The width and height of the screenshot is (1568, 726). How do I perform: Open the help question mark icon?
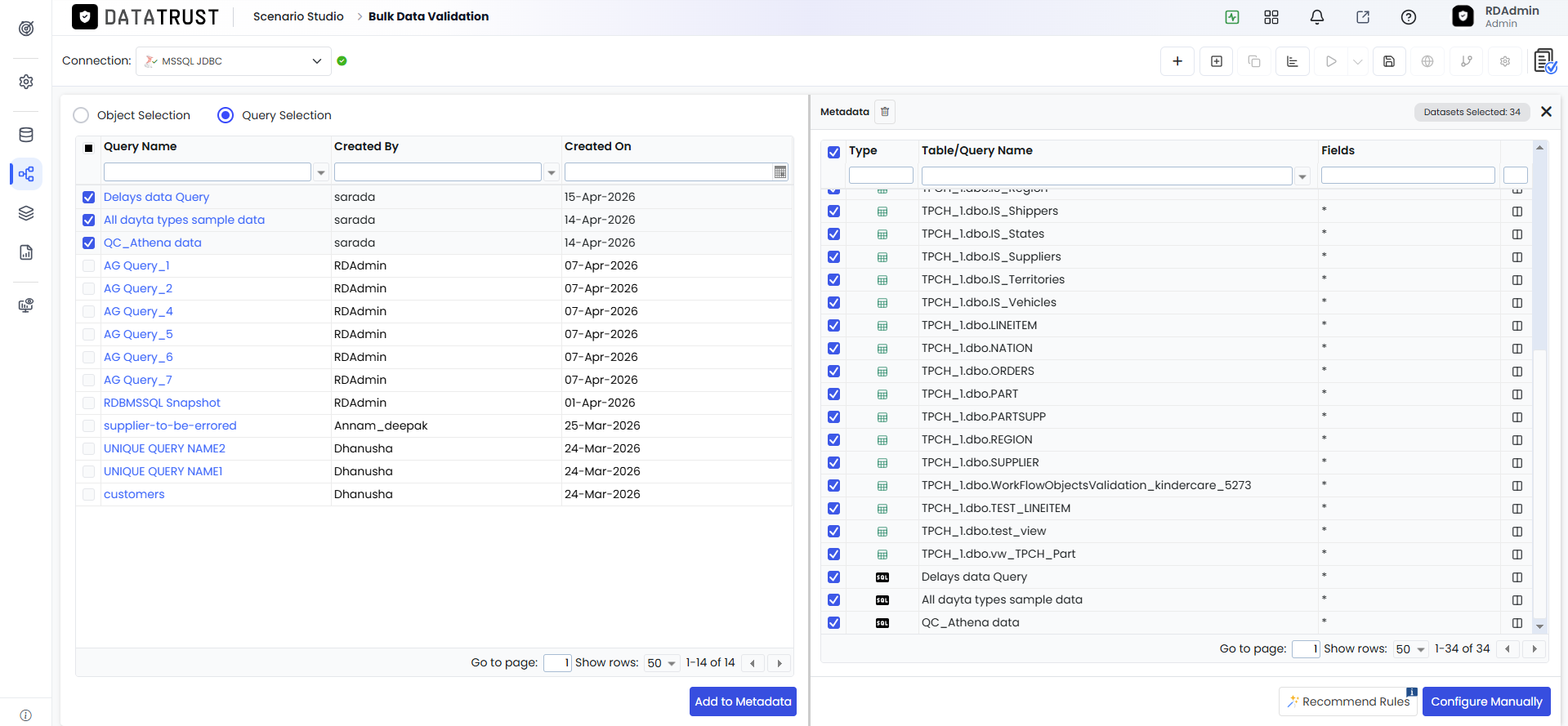(x=1409, y=17)
